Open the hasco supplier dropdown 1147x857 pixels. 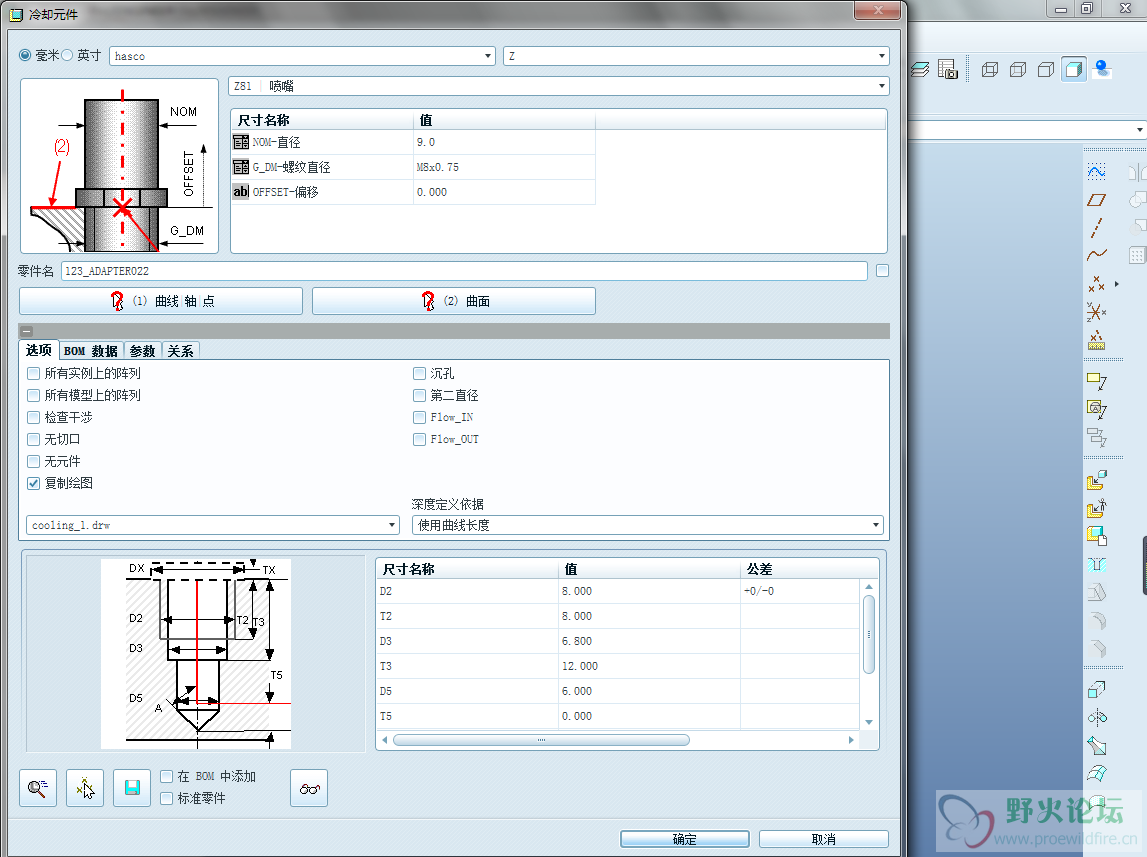click(x=302, y=56)
